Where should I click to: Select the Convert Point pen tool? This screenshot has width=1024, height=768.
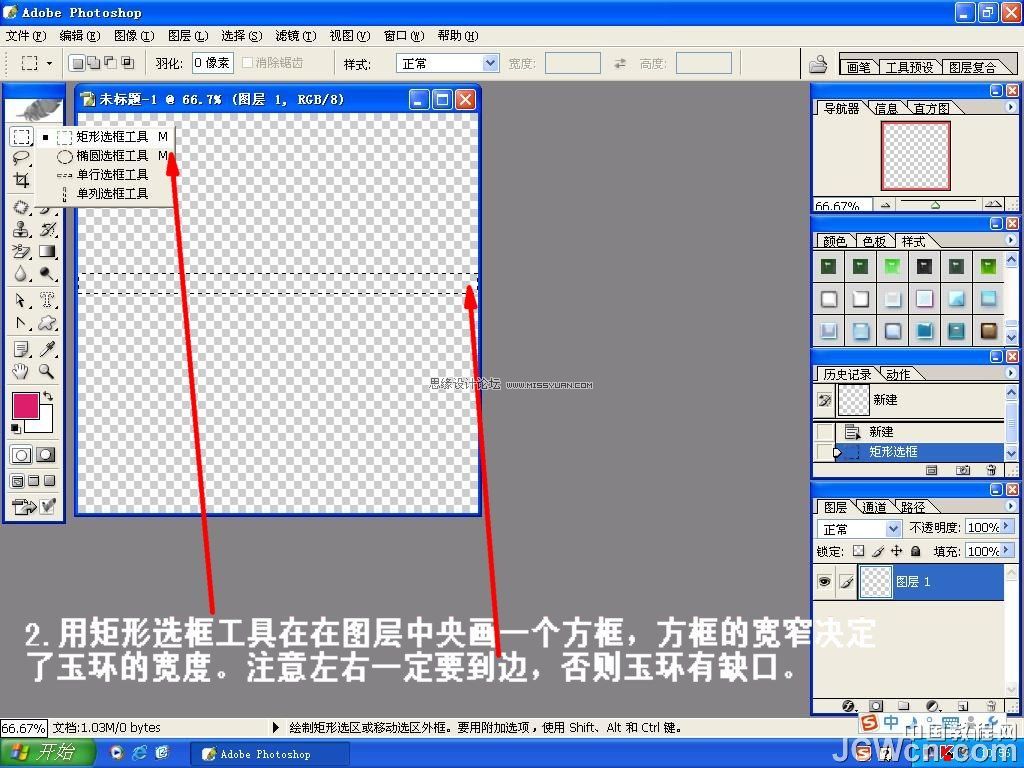point(22,323)
